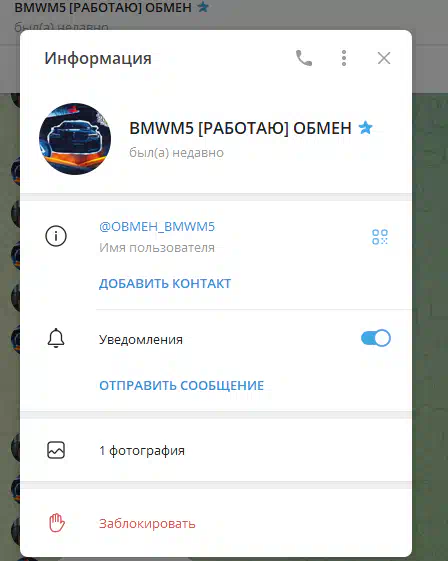The height and width of the screenshot is (561, 448).
Task: Click the photo gallery icon
Action: coord(56,450)
